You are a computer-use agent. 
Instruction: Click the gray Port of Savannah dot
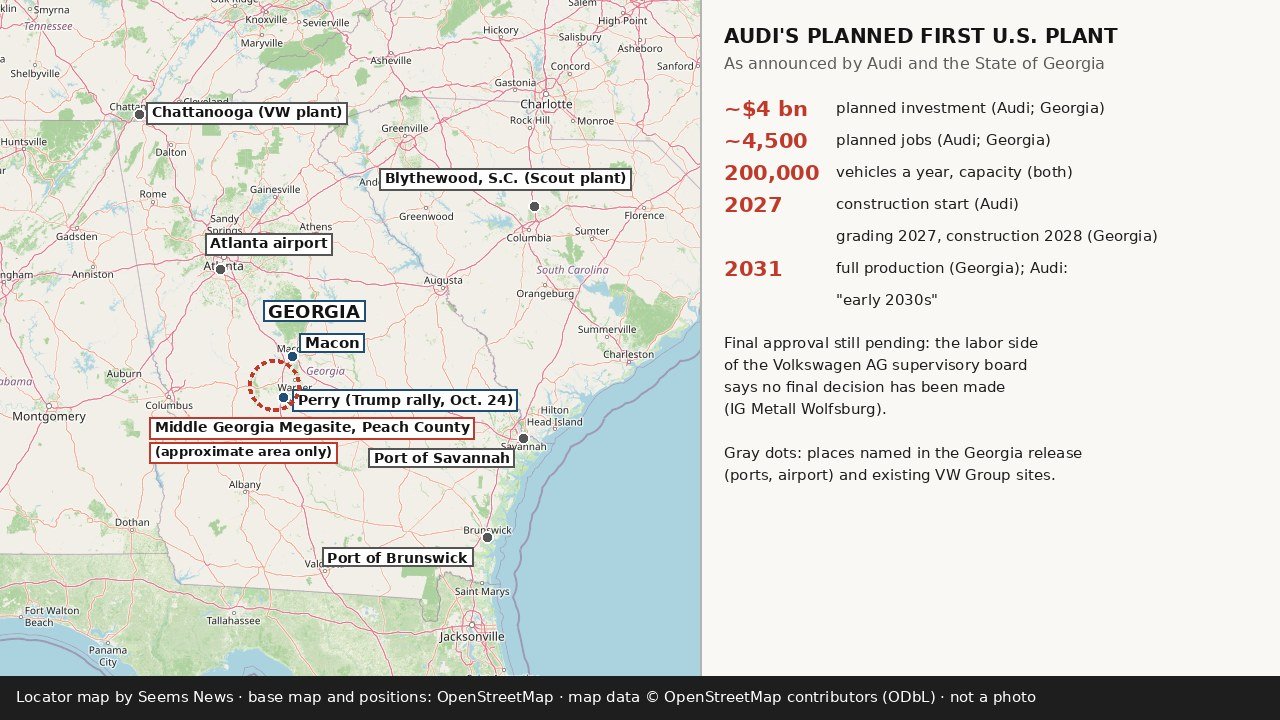click(523, 438)
